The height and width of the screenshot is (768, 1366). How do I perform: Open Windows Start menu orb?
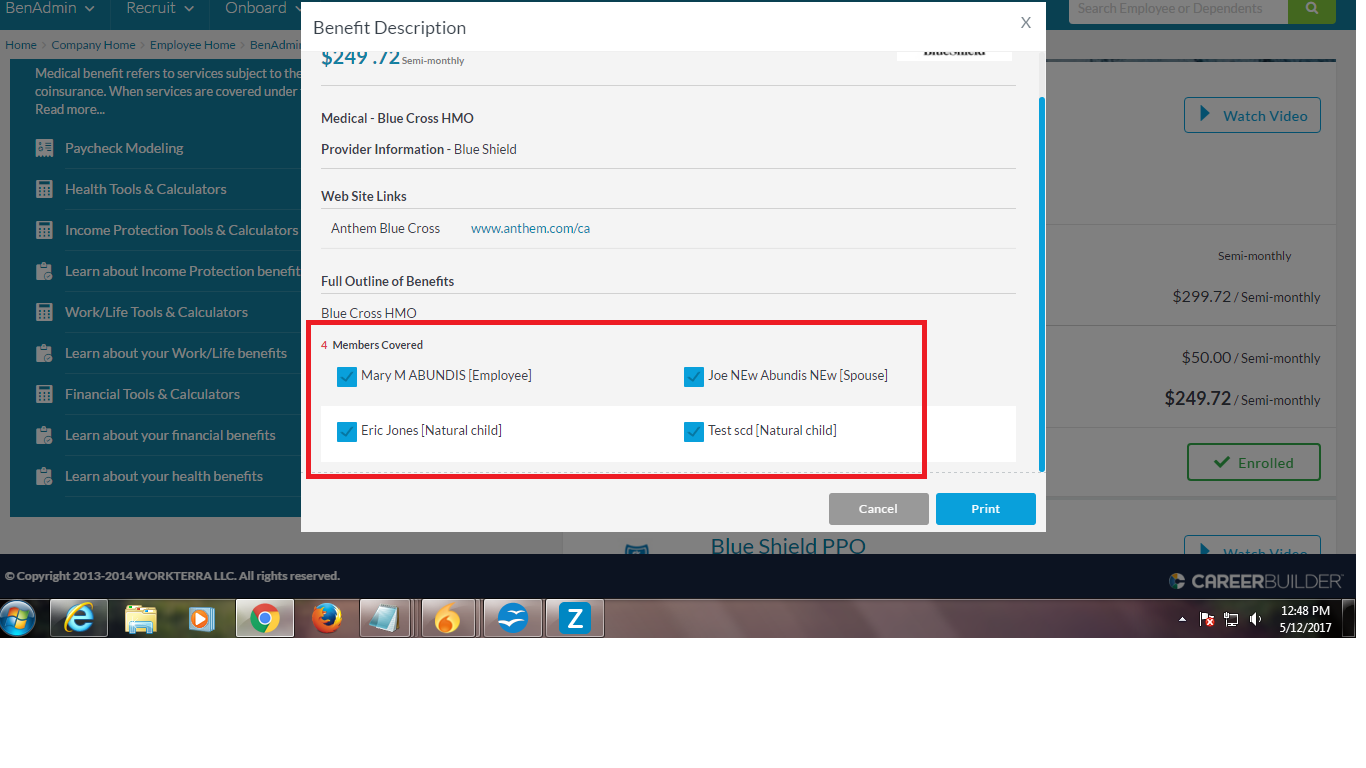tap(19, 618)
